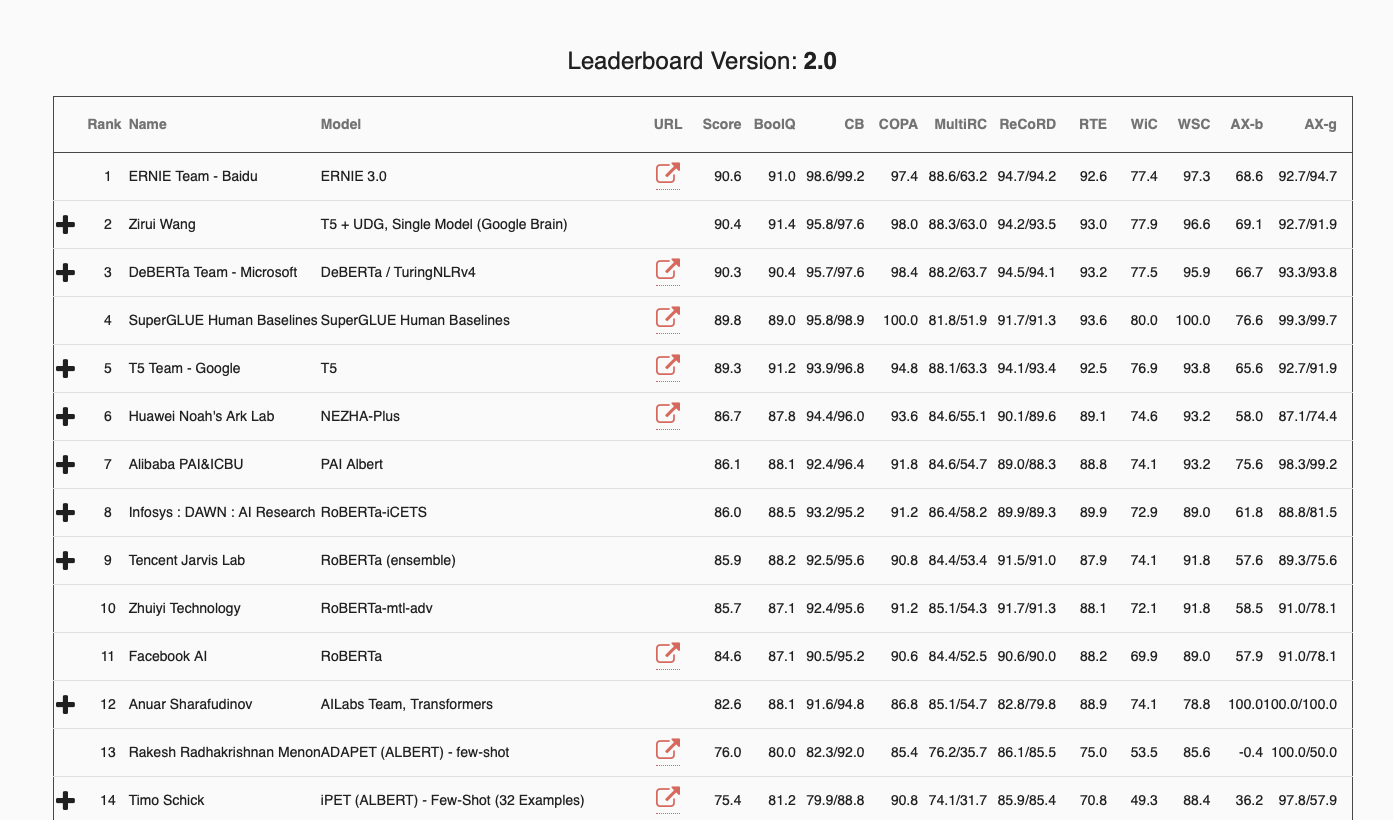Click the Rank column header

coord(104,125)
